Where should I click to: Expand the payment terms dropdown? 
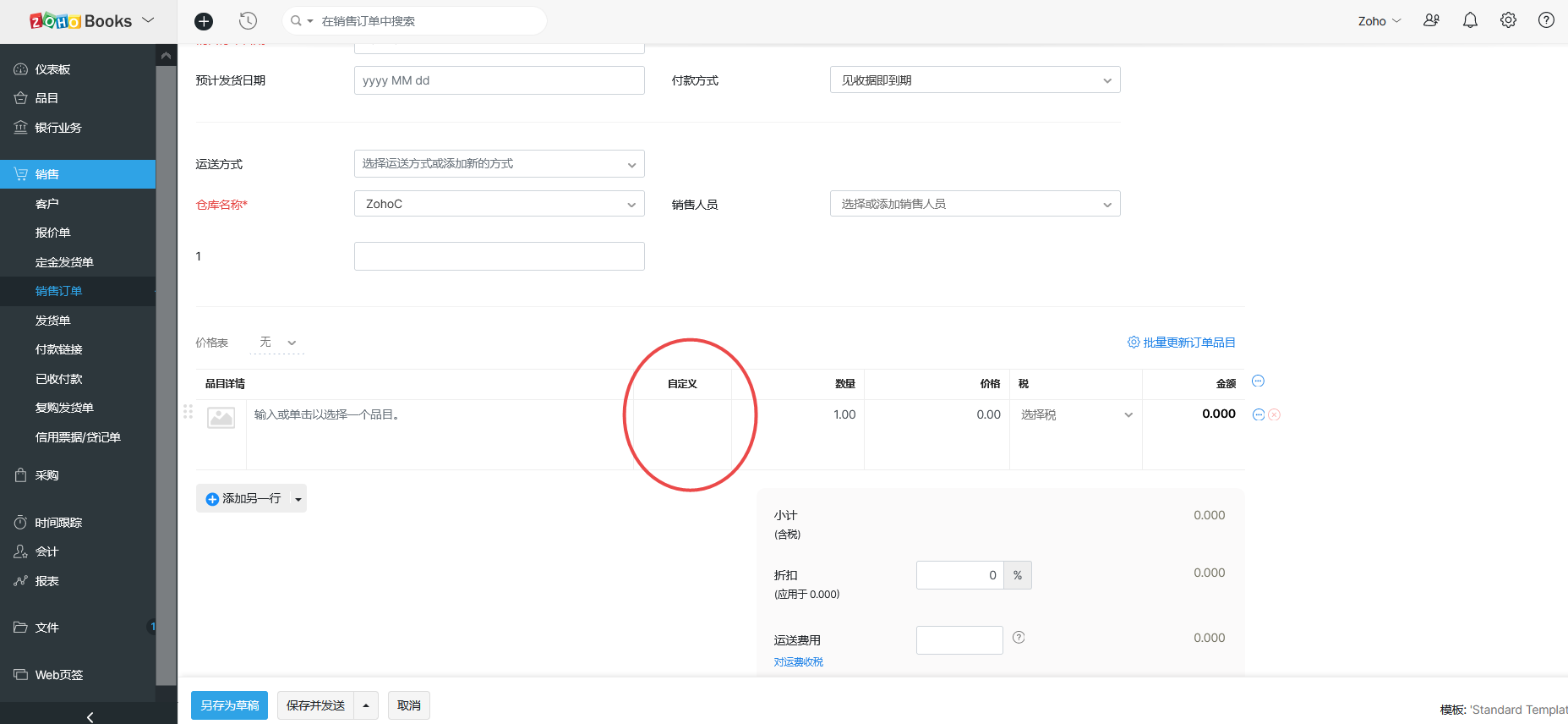point(975,80)
